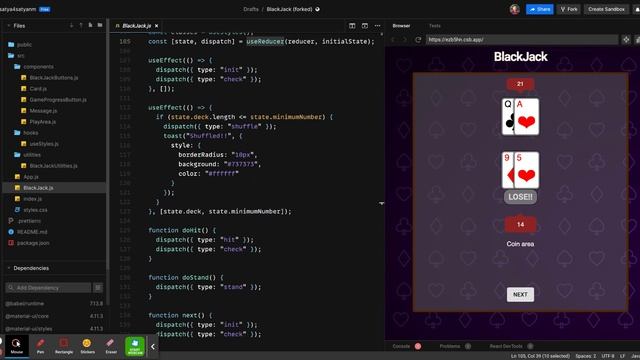
Task: Switch to the Tests tab
Action: tap(435, 26)
